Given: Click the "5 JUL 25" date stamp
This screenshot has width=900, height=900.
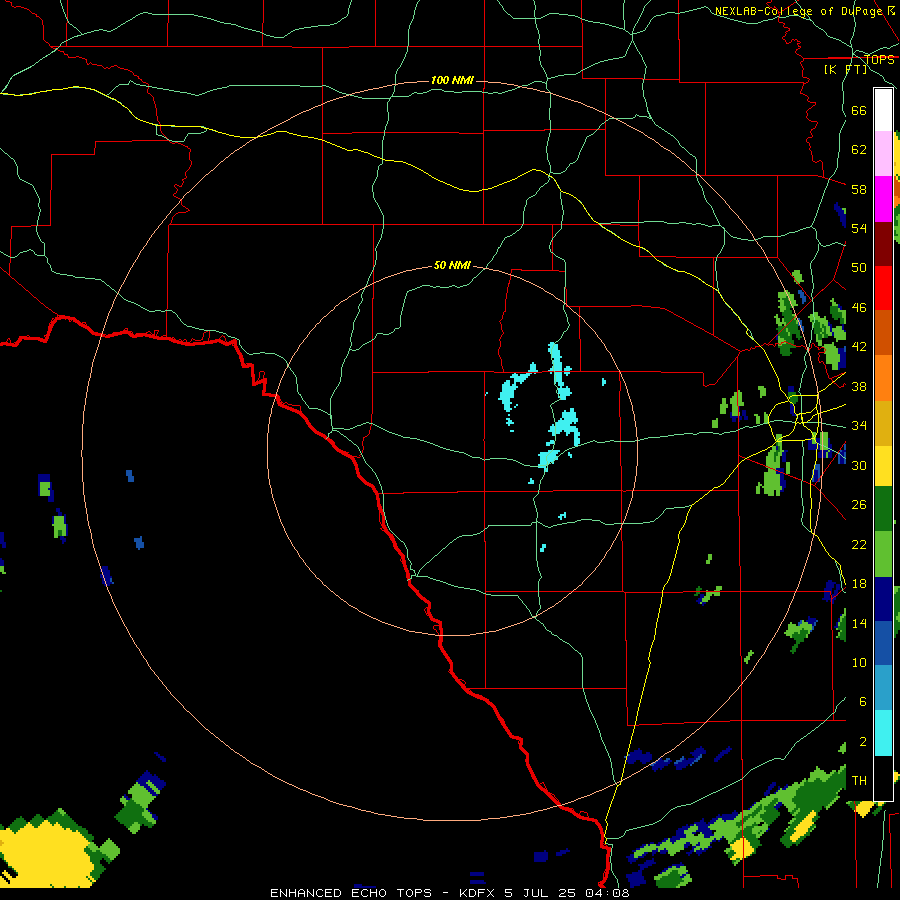Looking at the screenshot, I should click(541, 893).
